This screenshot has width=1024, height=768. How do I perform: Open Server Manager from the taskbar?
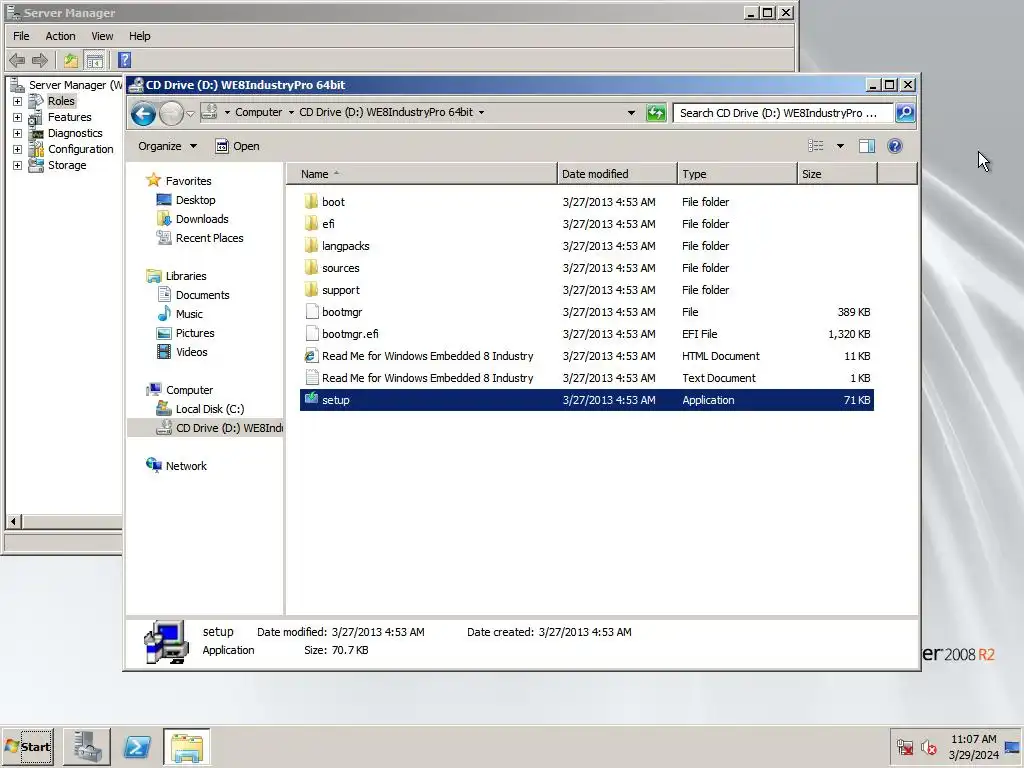87,746
